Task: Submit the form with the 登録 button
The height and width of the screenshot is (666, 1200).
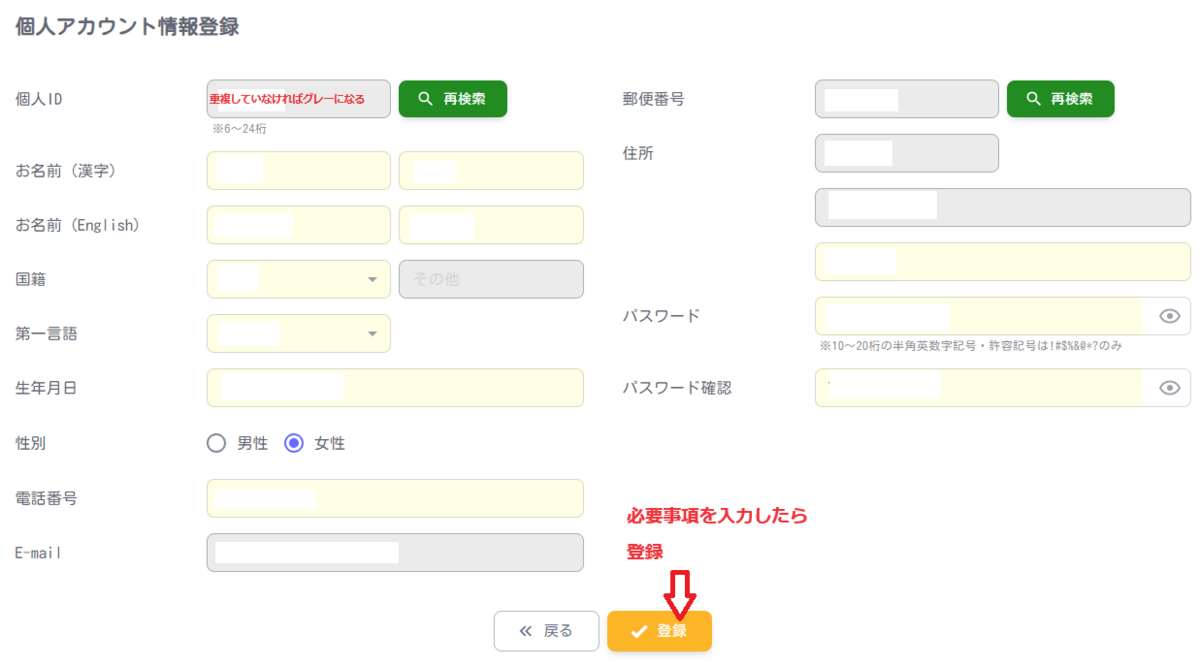Action: pos(659,631)
